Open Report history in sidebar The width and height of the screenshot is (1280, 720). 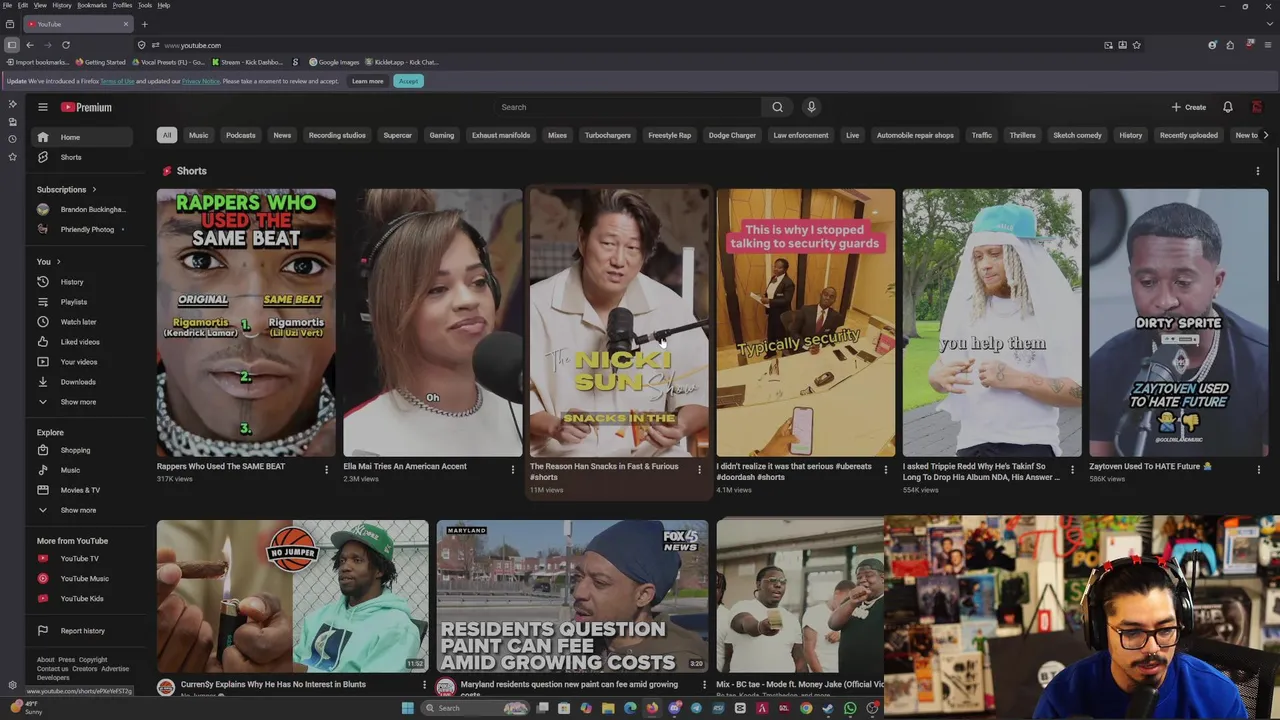coord(83,631)
